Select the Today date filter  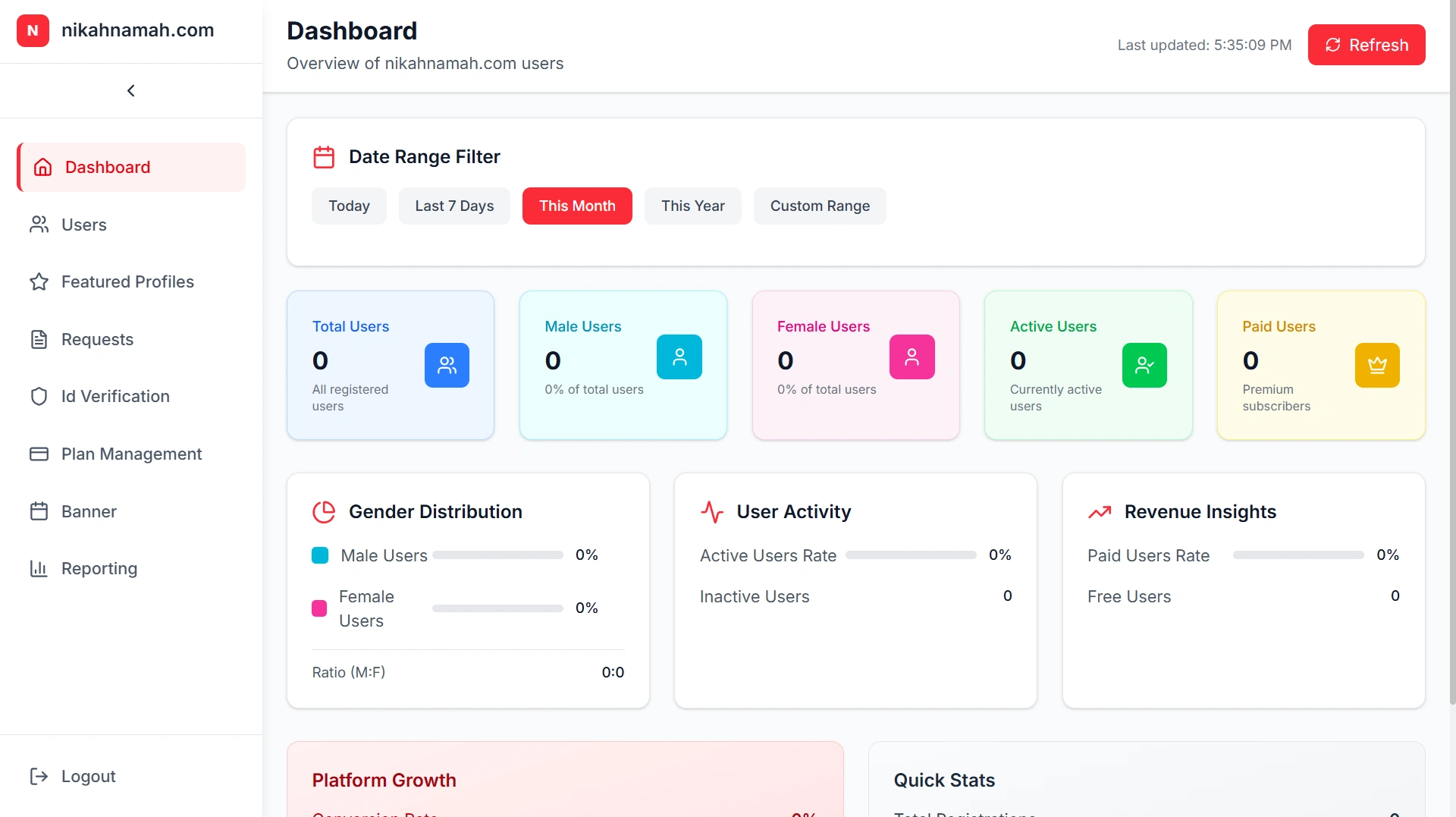click(x=349, y=206)
